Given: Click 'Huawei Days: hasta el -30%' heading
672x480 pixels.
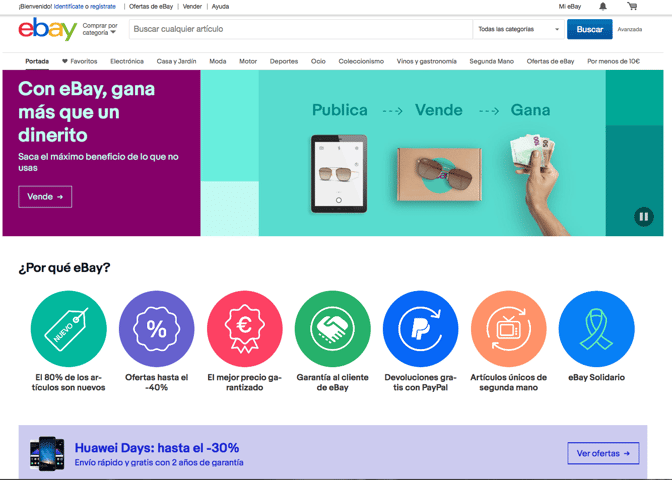Looking at the screenshot, I should pyautogui.click(x=157, y=448).
